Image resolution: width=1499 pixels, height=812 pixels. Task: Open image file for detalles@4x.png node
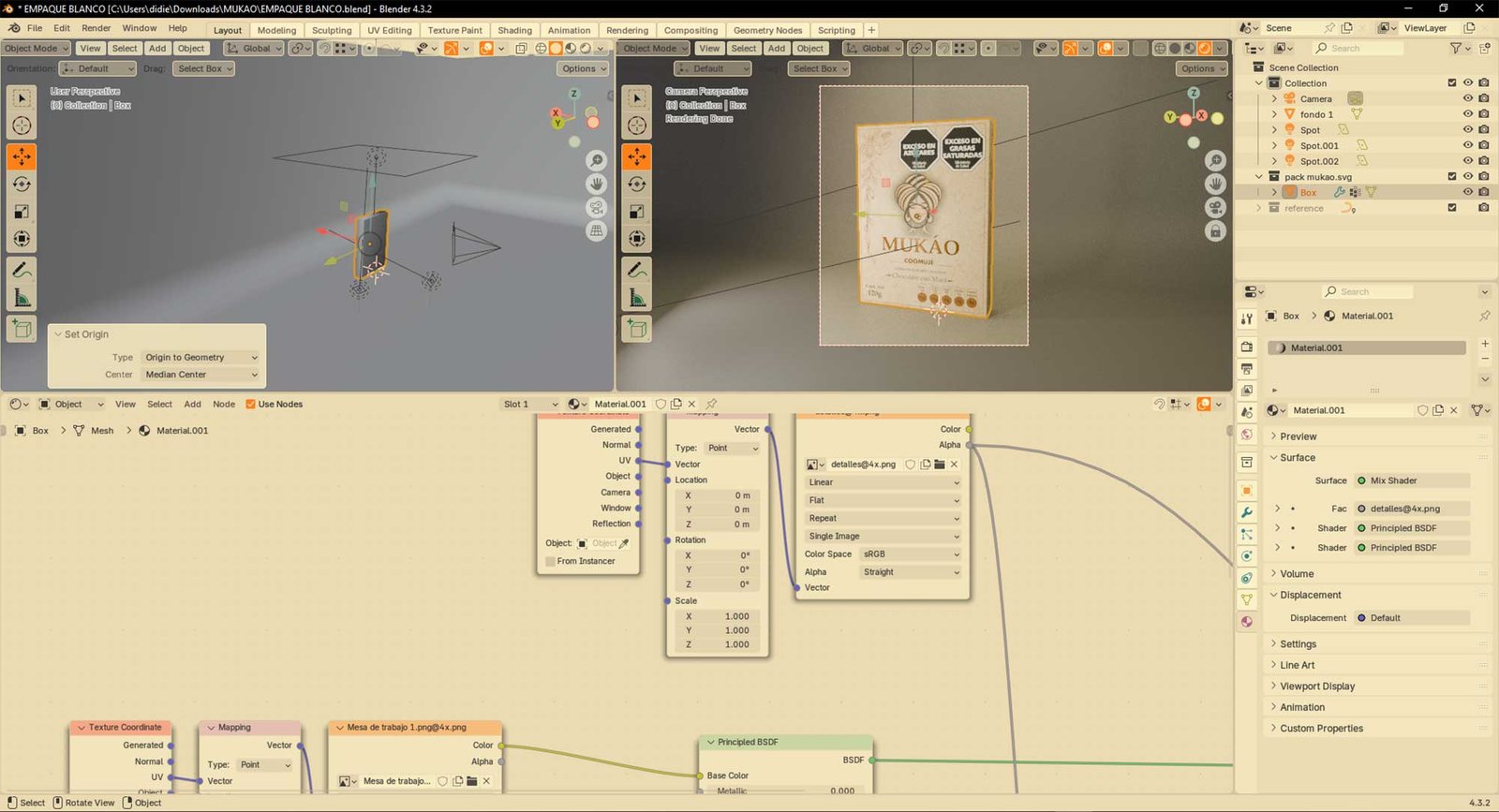[x=940, y=465]
